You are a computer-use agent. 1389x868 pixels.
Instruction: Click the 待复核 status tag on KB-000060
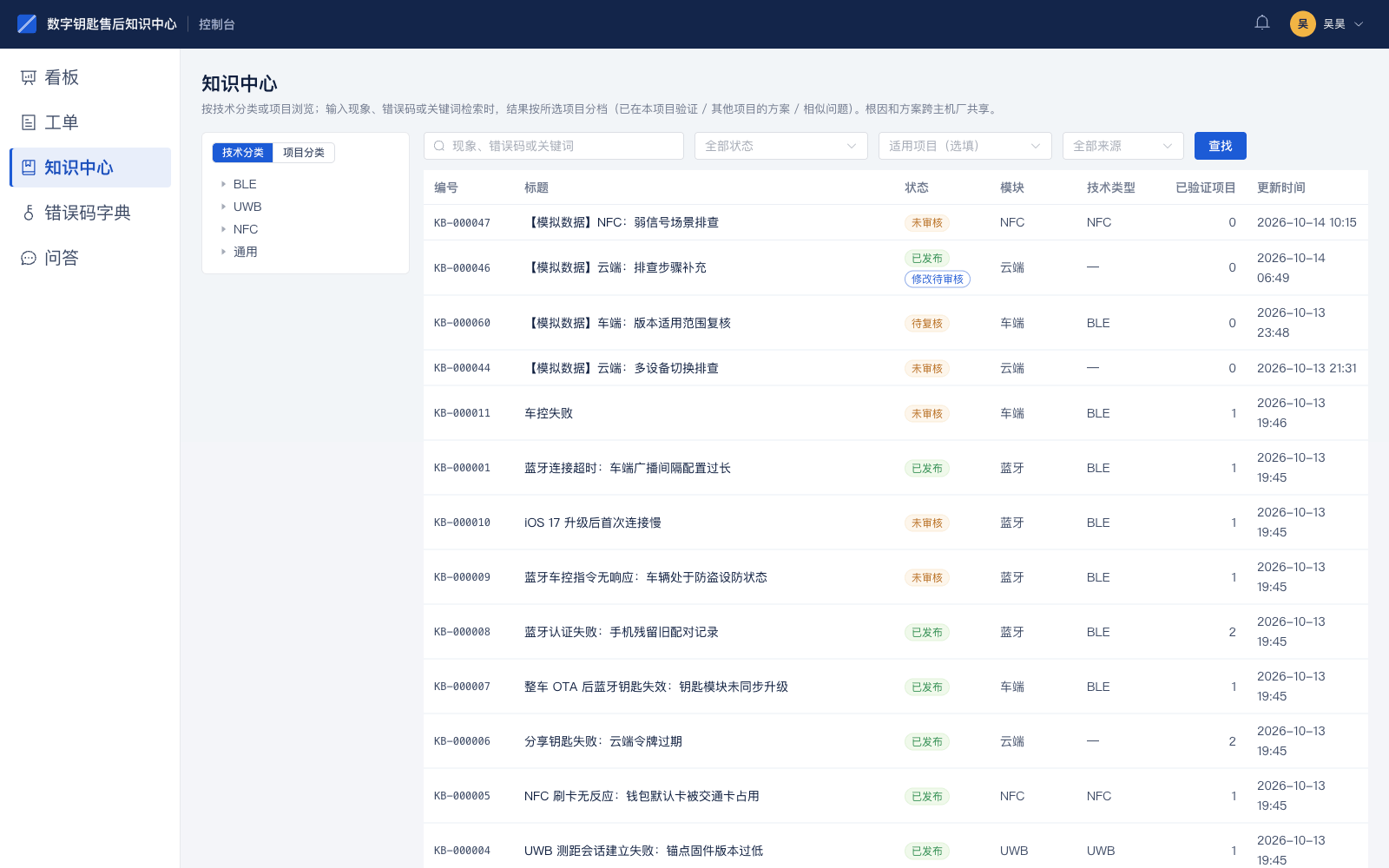tap(927, 324)
